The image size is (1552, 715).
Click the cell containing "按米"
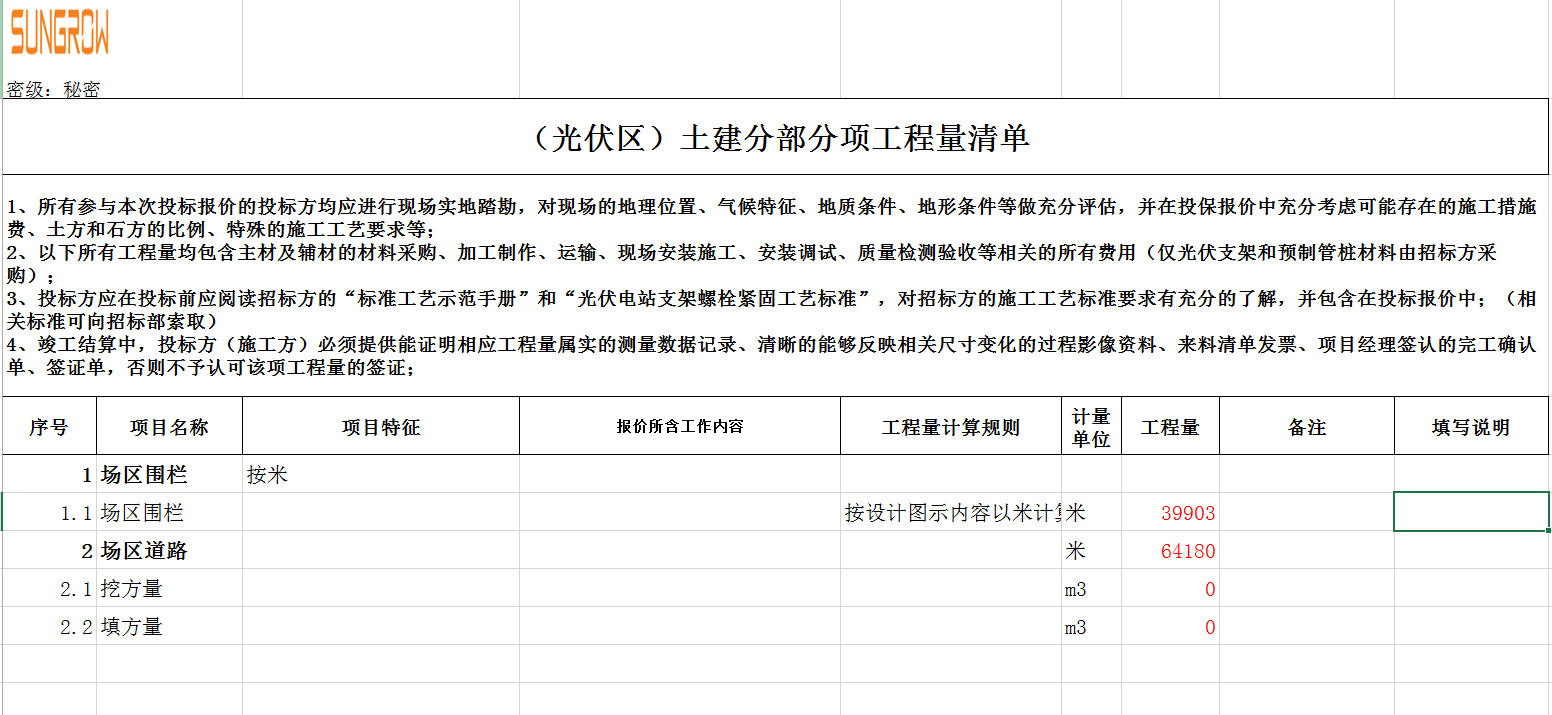(x=380, y=475)
